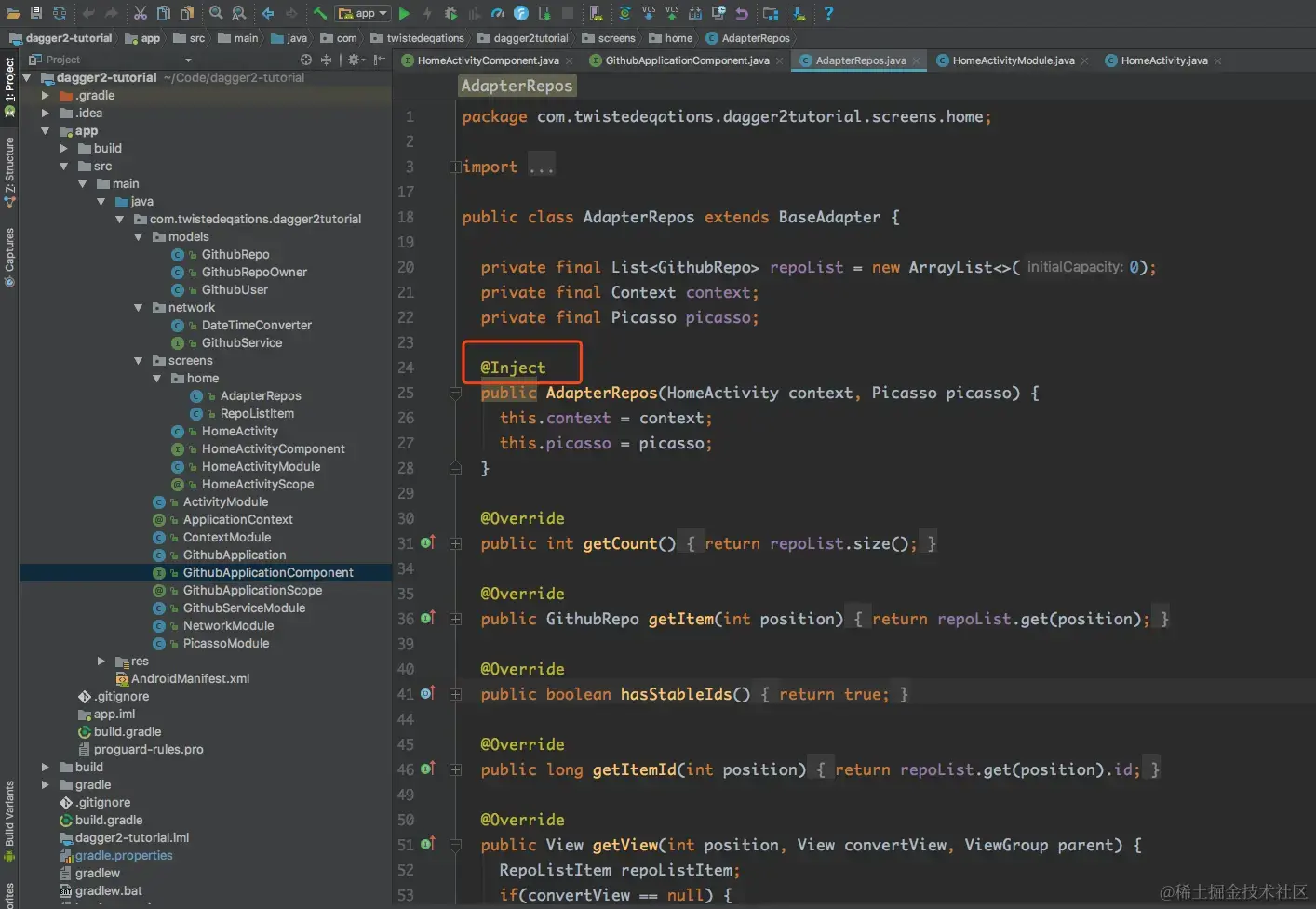
Task: Expand the folded import block
Action: (x=455, y=167)
